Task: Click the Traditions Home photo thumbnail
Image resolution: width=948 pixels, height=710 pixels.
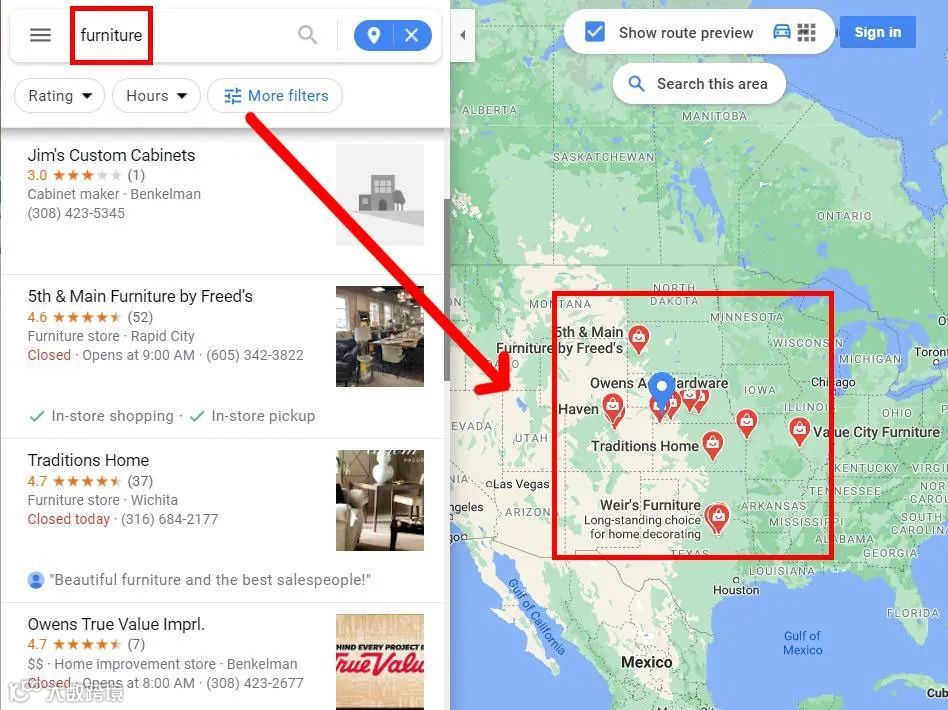Action: [x=380, y=500]
